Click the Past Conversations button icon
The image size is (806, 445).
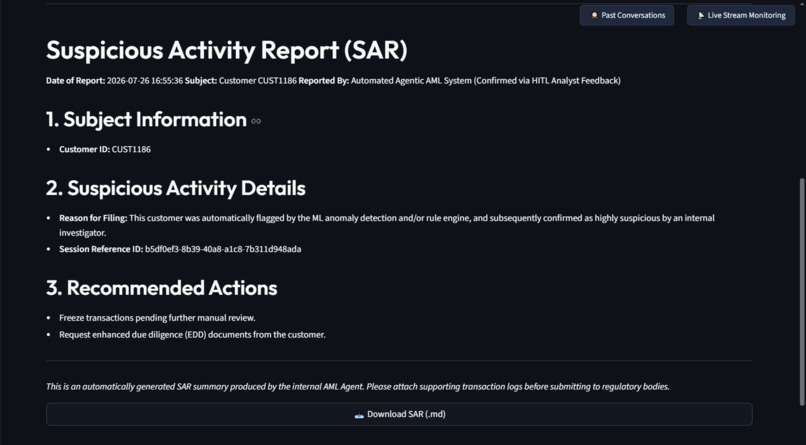[594, 15]
